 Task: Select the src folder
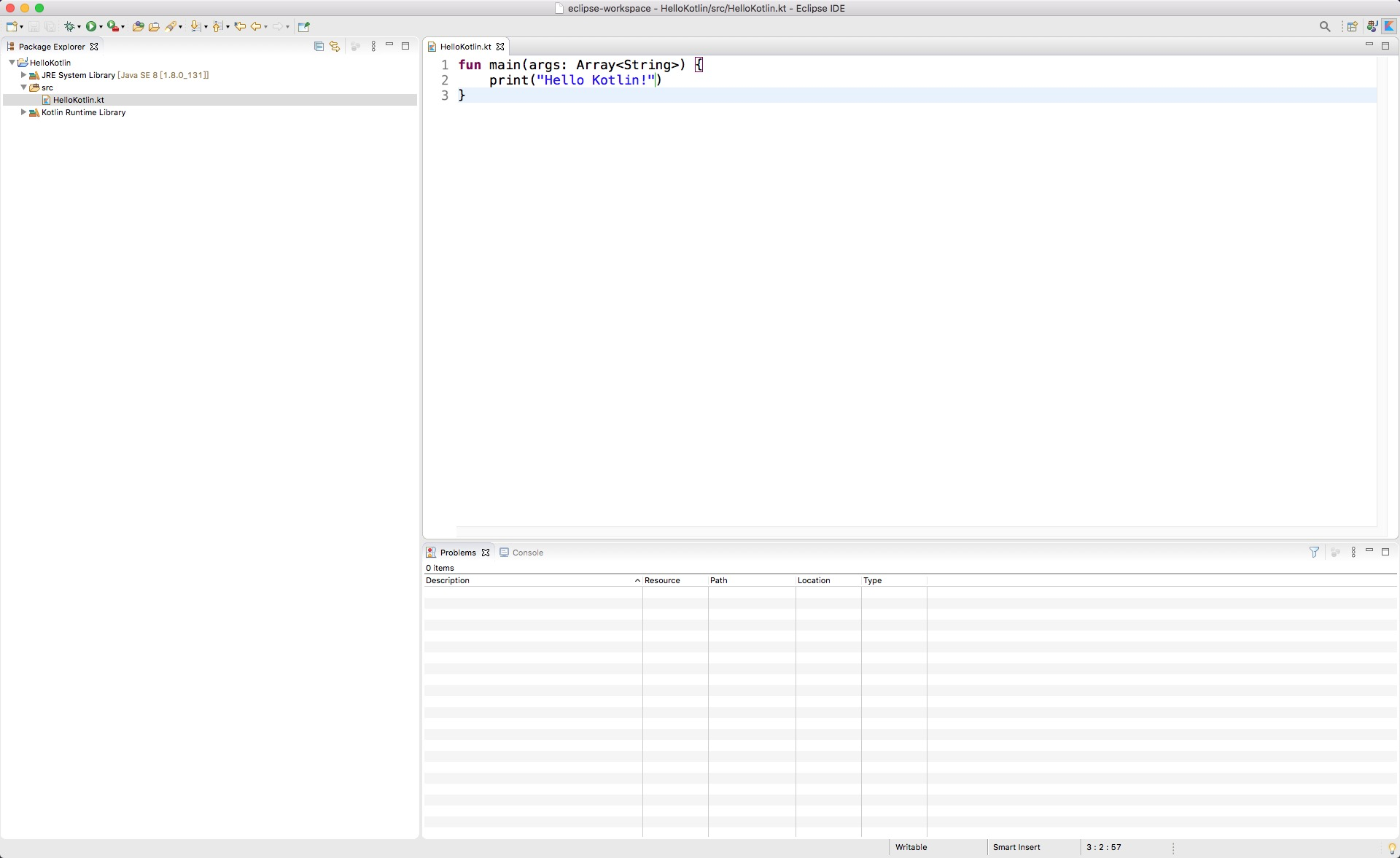pyautogui.click(x=47, y=87)
